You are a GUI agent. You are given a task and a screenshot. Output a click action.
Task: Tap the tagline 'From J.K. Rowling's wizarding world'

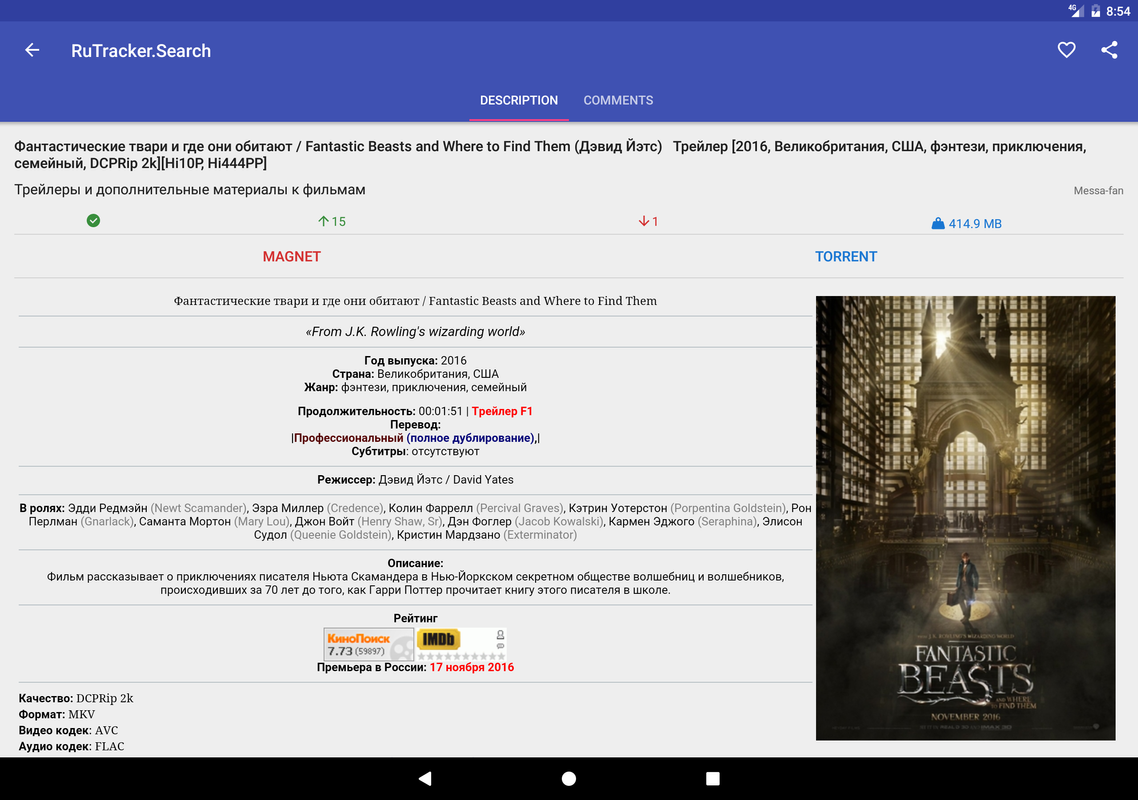(415, 332)
